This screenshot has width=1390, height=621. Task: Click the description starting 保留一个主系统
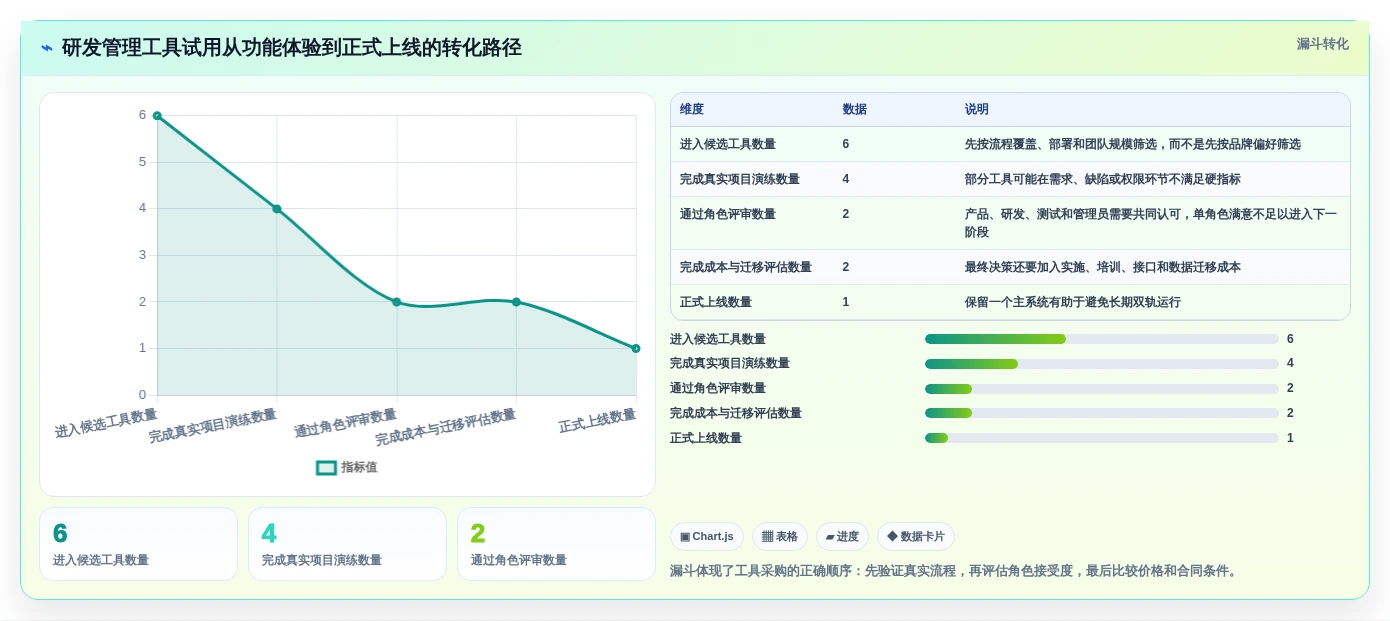click(x=1073, y=302)
